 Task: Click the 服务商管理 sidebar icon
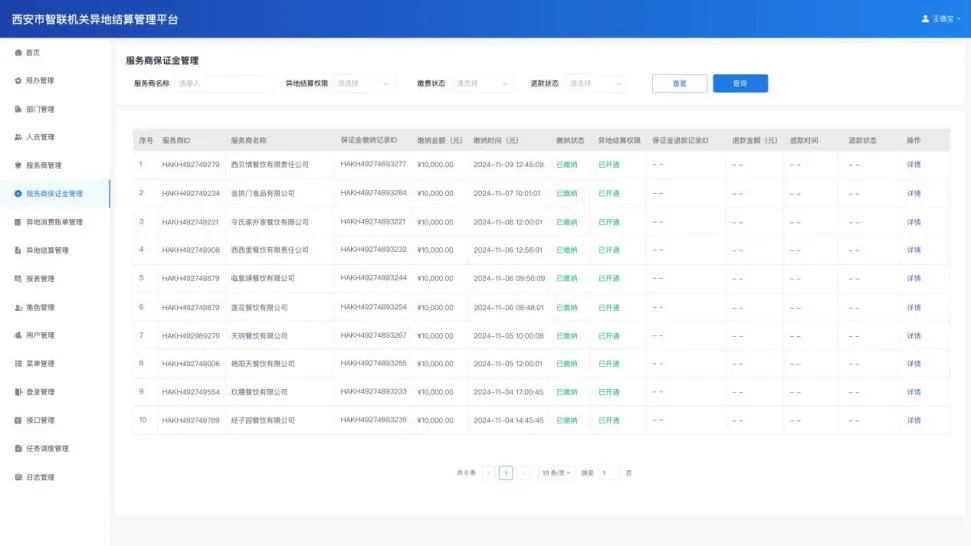tap(18, 165)
